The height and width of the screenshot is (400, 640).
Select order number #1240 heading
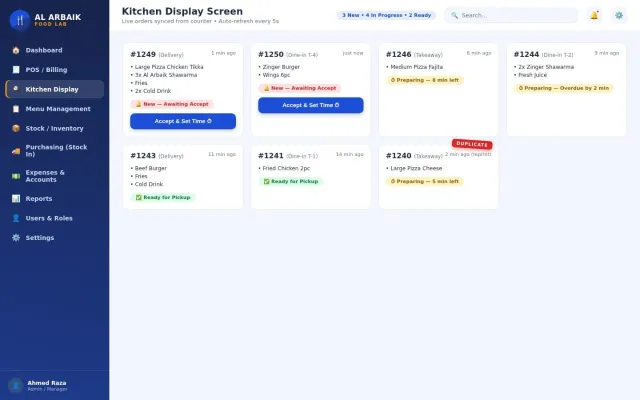click(399, 156)
